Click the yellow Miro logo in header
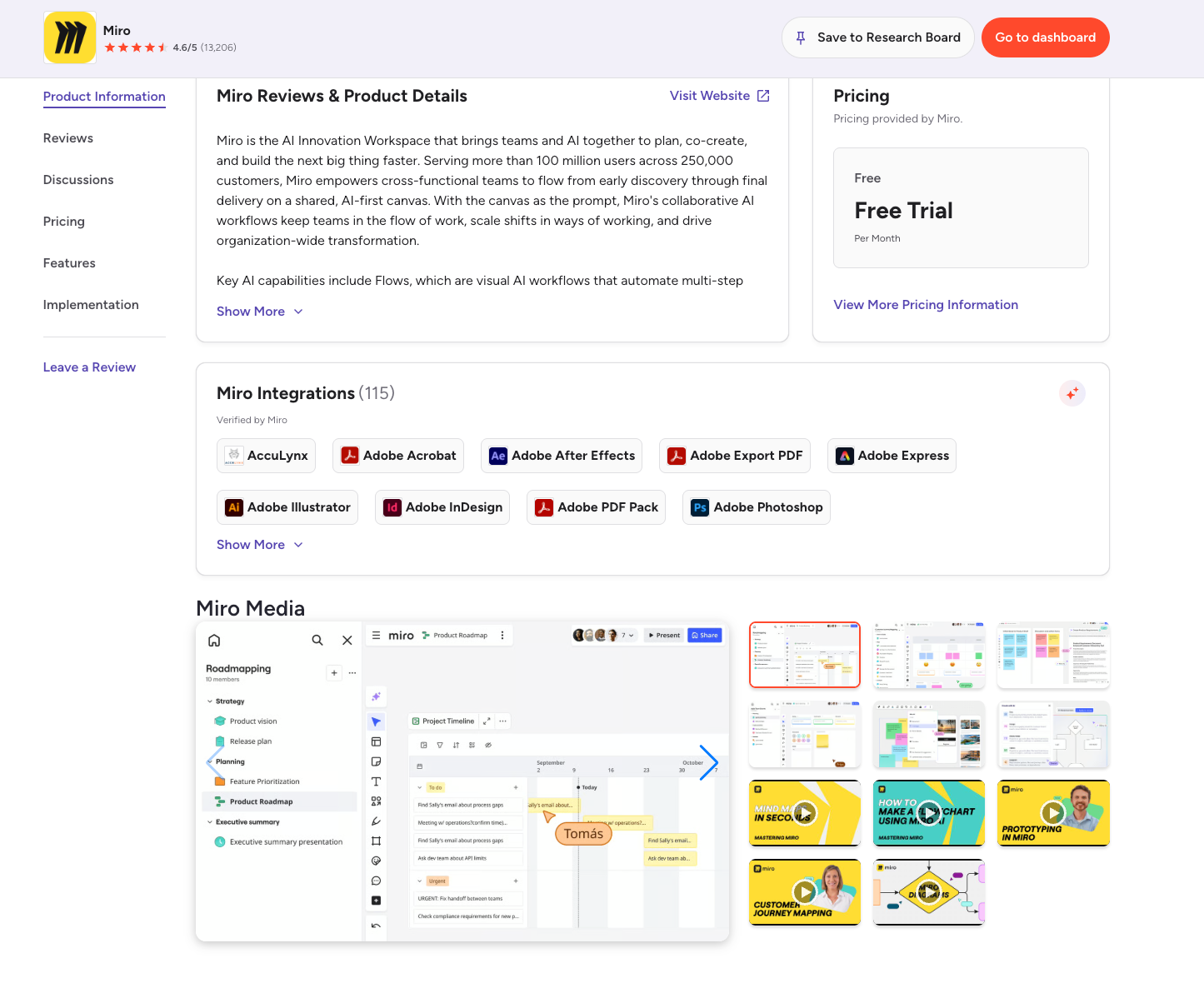The width and height of the screenshot is (1204, 998). (70, 37)
